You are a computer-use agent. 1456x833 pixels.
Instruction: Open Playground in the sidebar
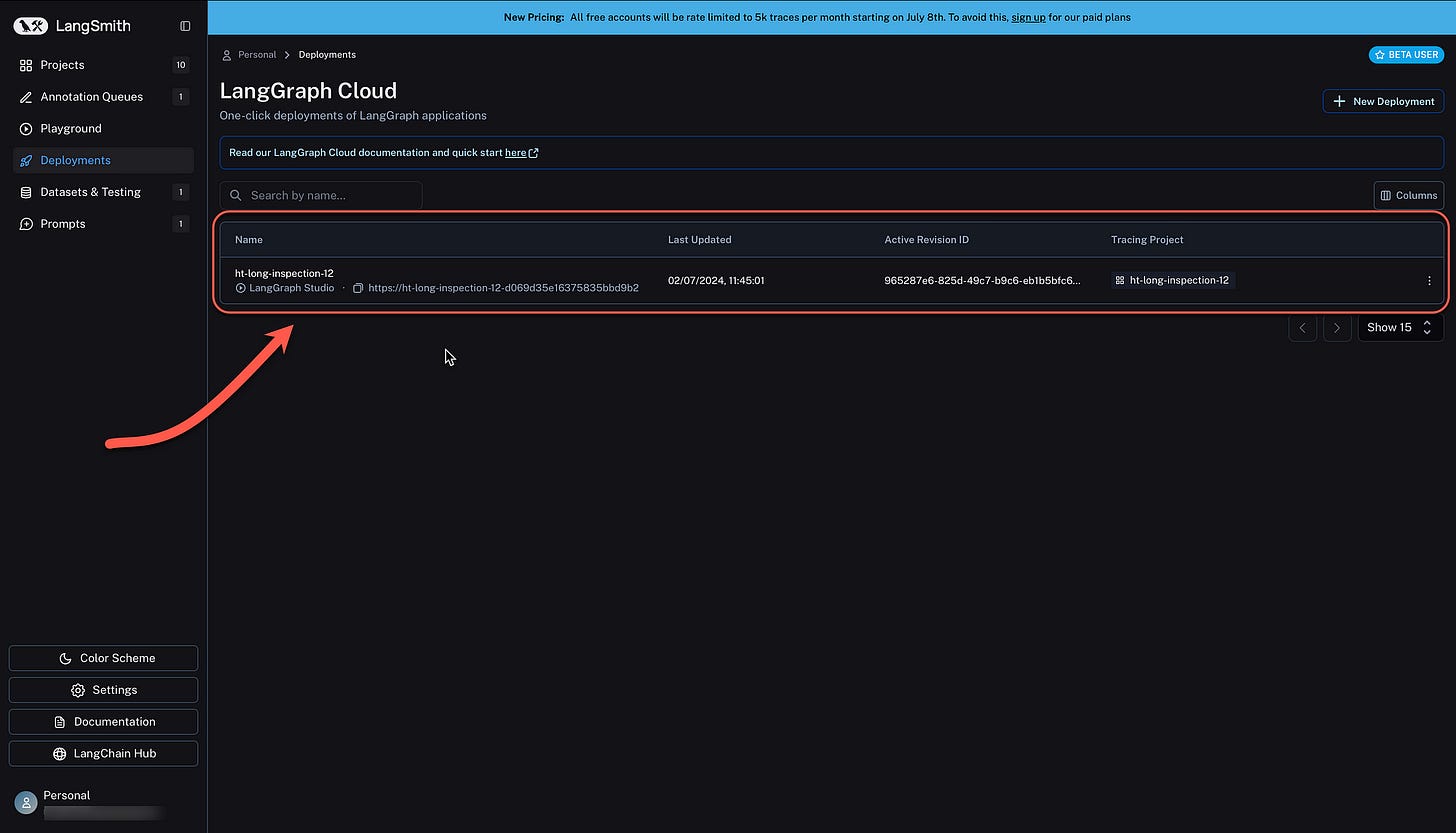[103, 128]
